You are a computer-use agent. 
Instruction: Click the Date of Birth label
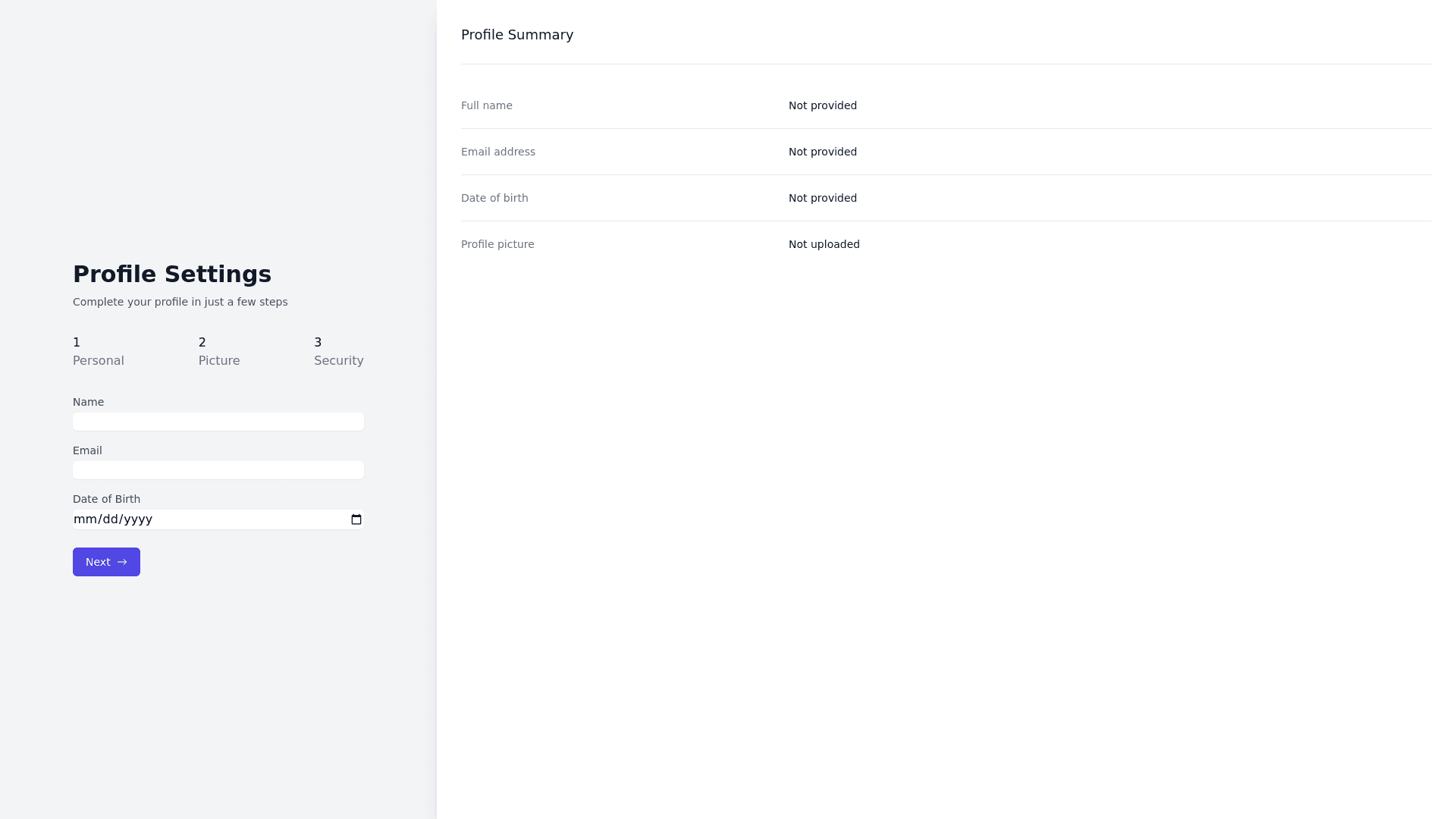(x=106, y=499)
